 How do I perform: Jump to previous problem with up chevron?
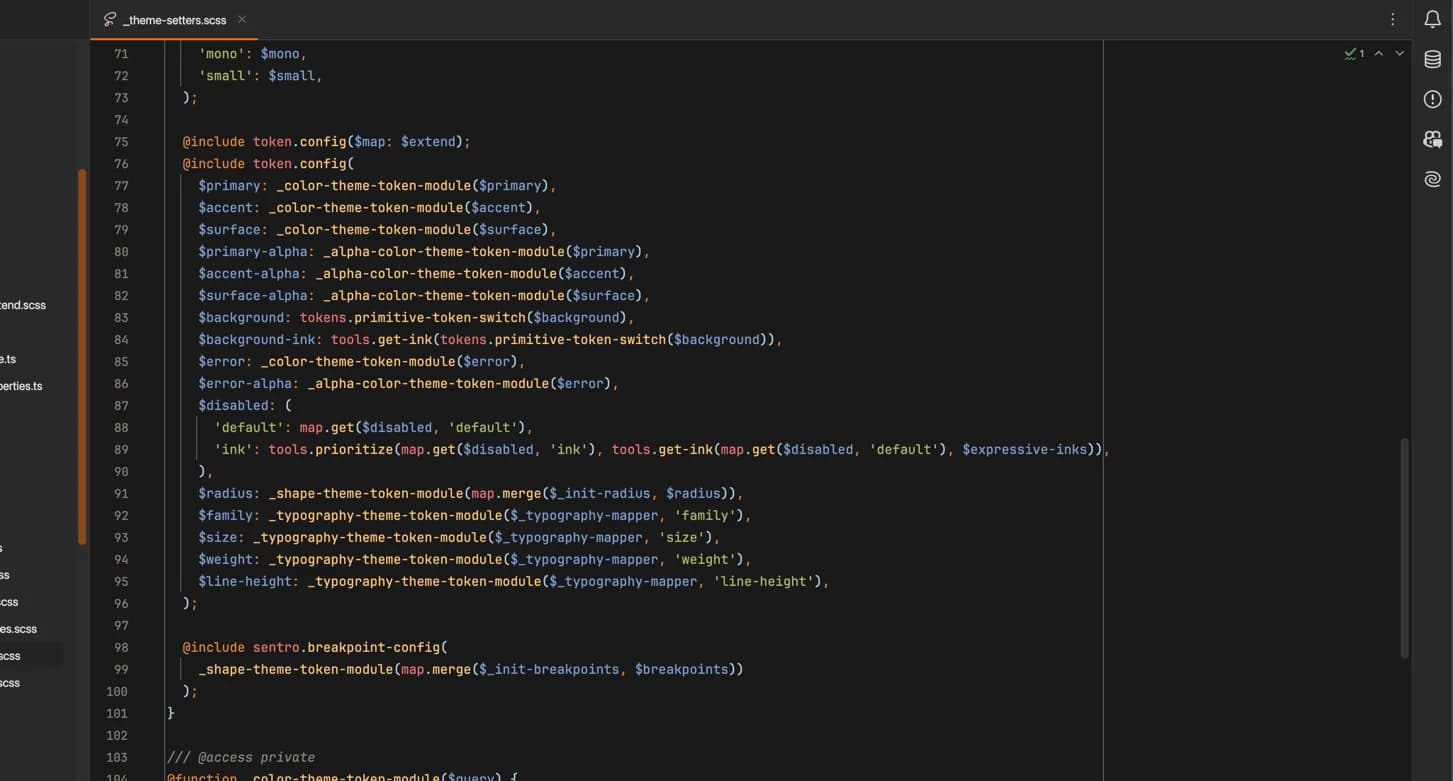(x=1379, y=53)
